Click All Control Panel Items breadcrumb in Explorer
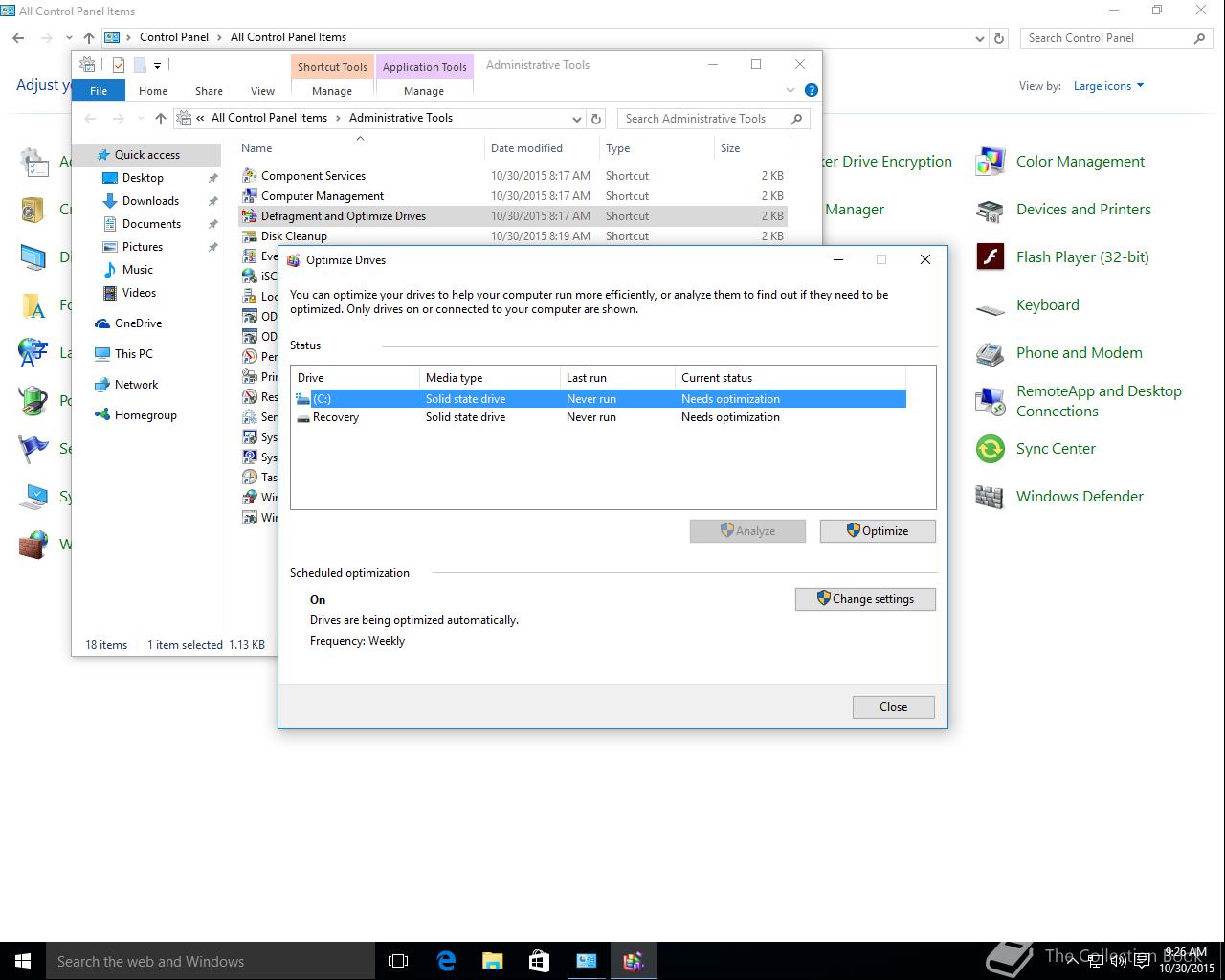Image resolution: width=1225 pixels, height=980 pixels. click(x=269, y=118)
